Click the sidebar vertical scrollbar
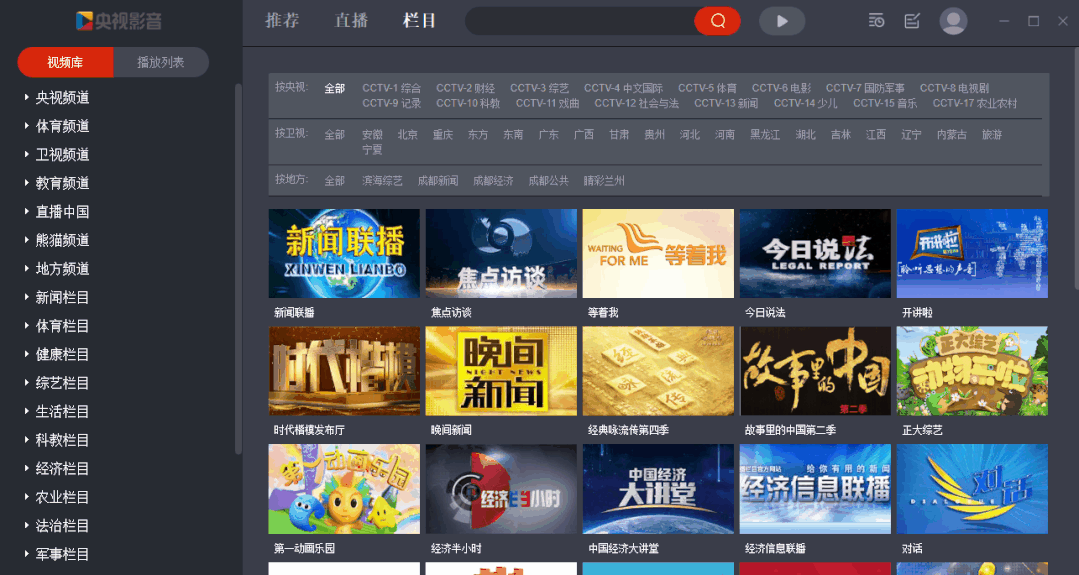 tap(238, 268)
